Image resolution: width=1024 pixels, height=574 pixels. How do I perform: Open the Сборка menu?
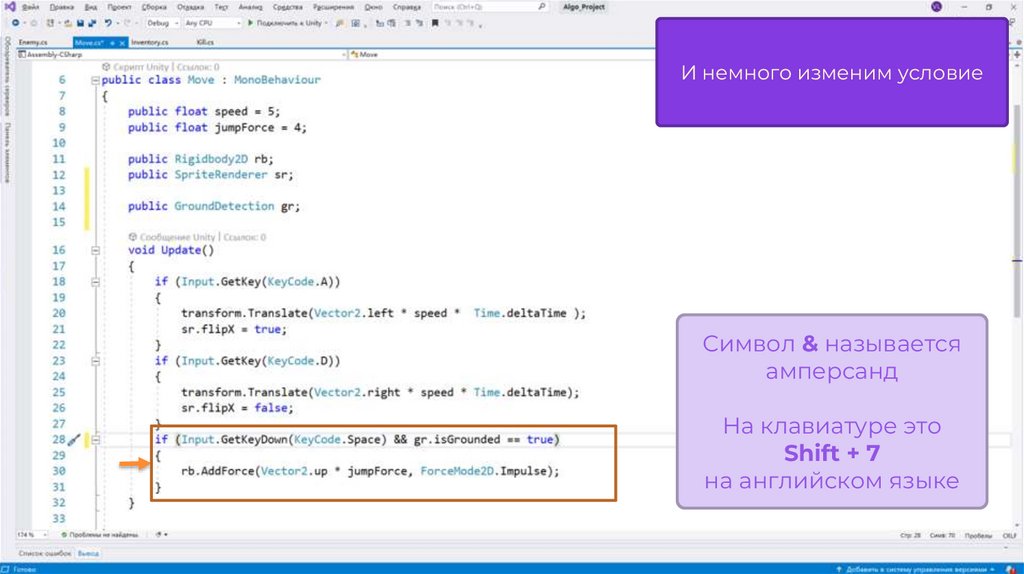point(154,7)
